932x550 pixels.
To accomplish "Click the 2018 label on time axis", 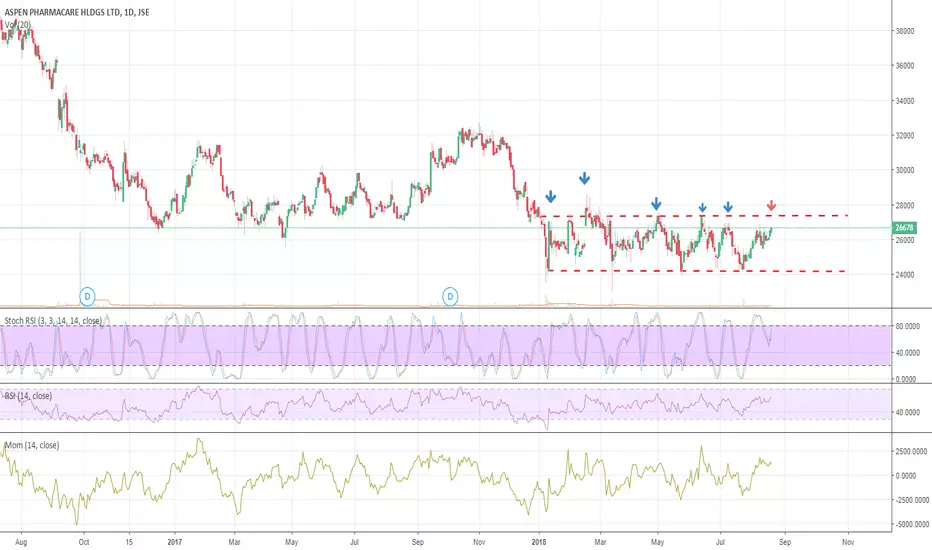I will click(x=539, y=542).
